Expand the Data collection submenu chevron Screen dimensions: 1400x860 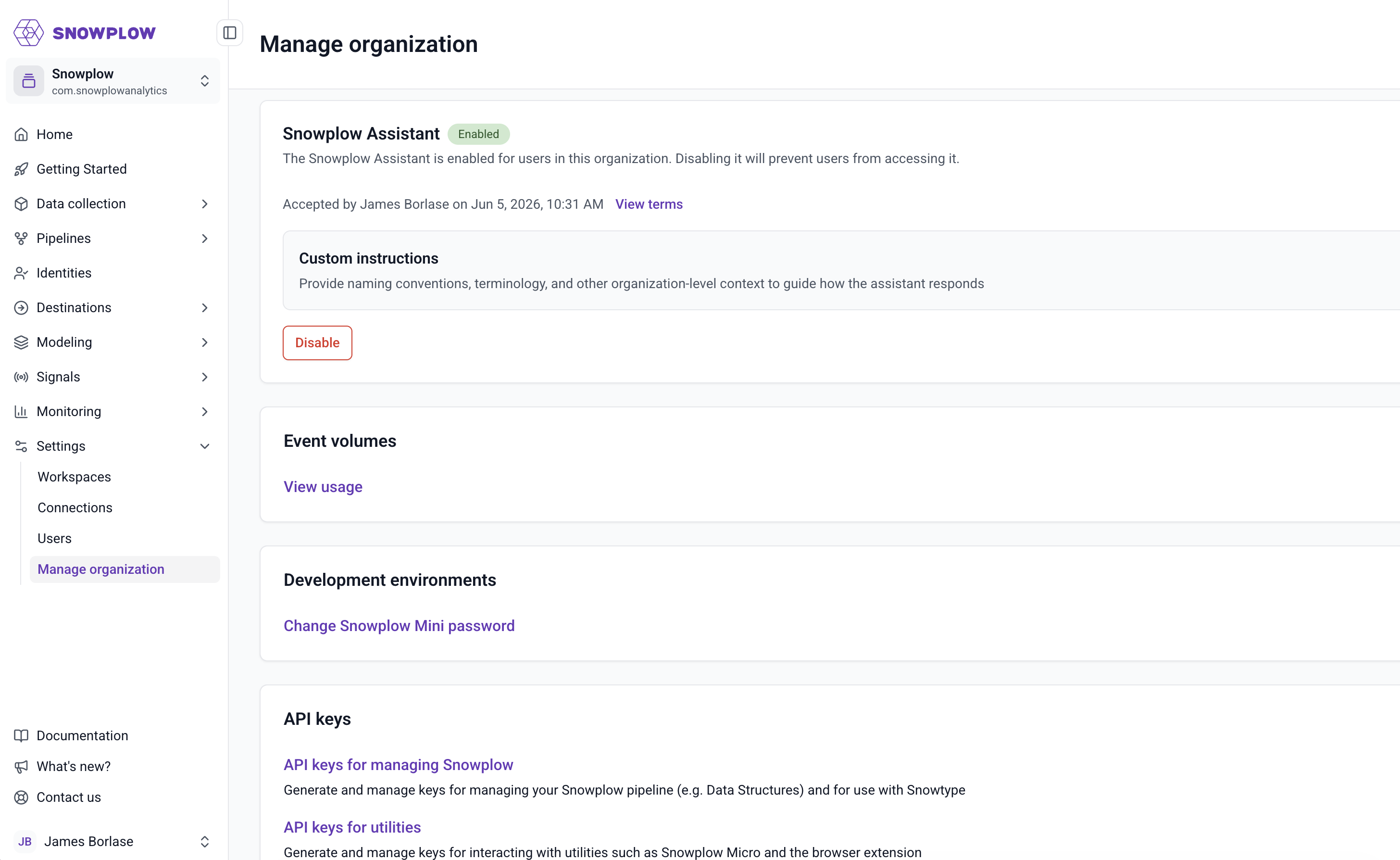205,204
